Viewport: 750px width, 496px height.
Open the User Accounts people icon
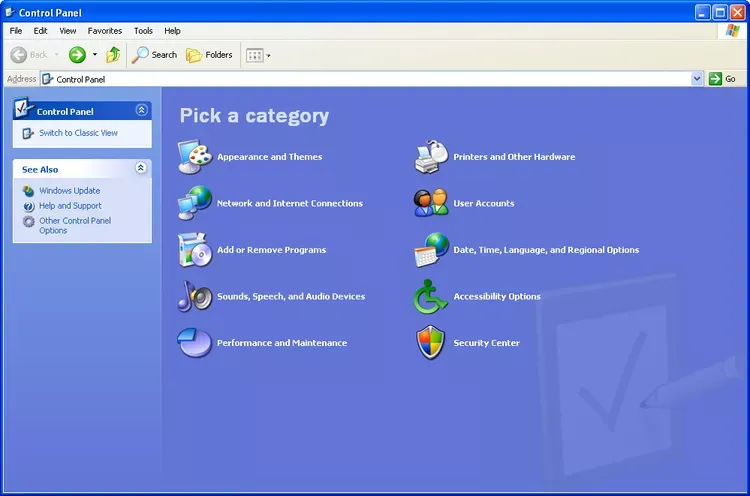[431, 203]
